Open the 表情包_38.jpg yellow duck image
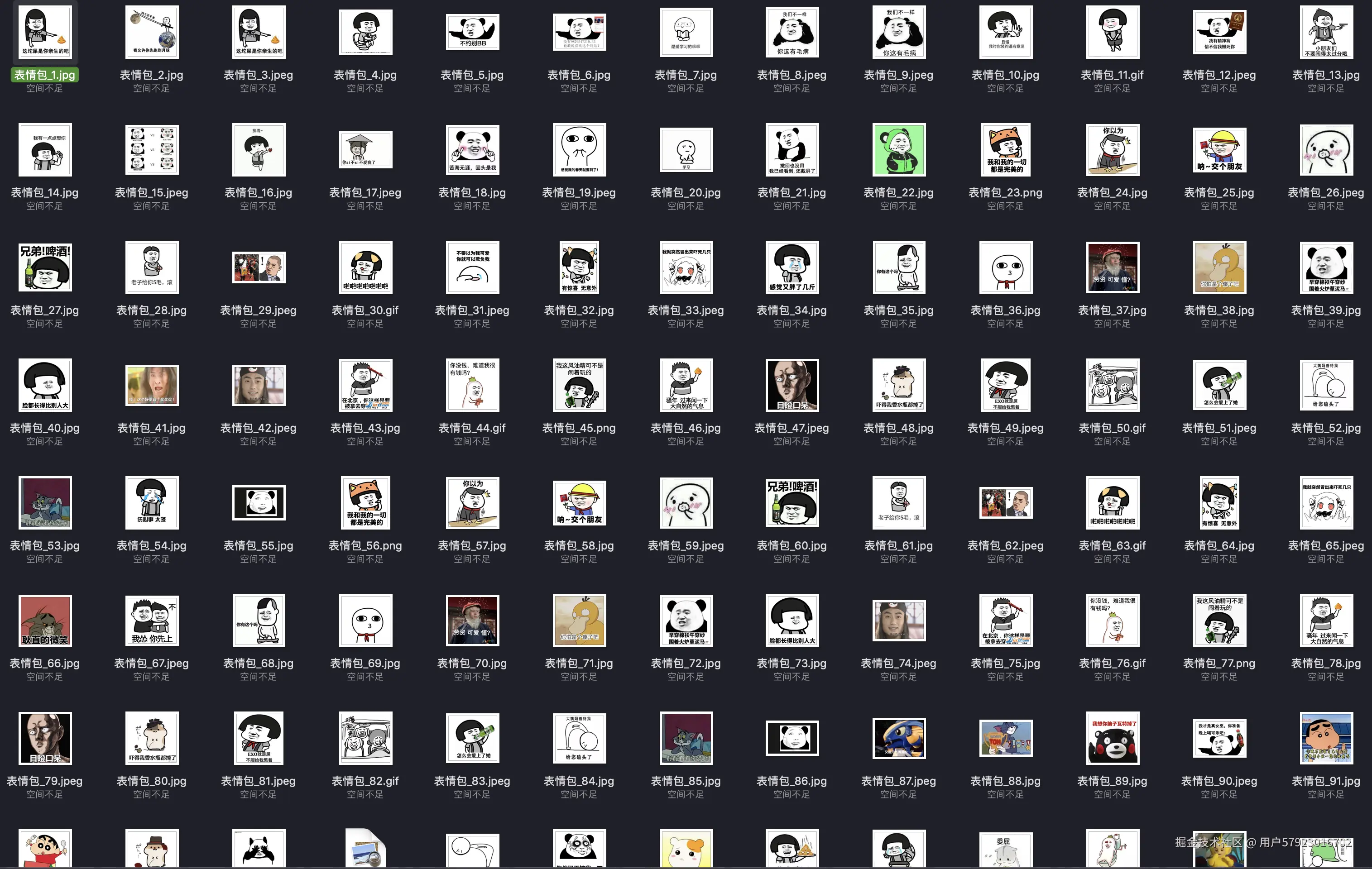 click(1219, 267)
